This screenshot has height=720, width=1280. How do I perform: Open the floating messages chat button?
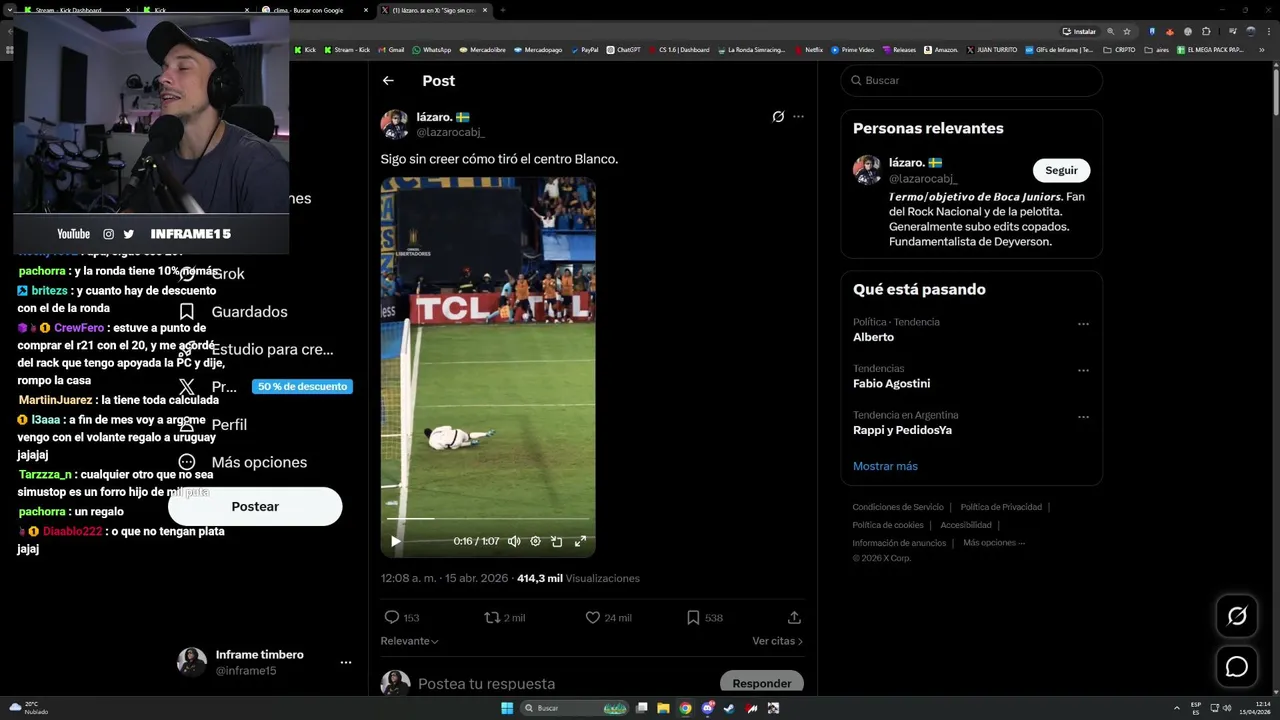1237,667
